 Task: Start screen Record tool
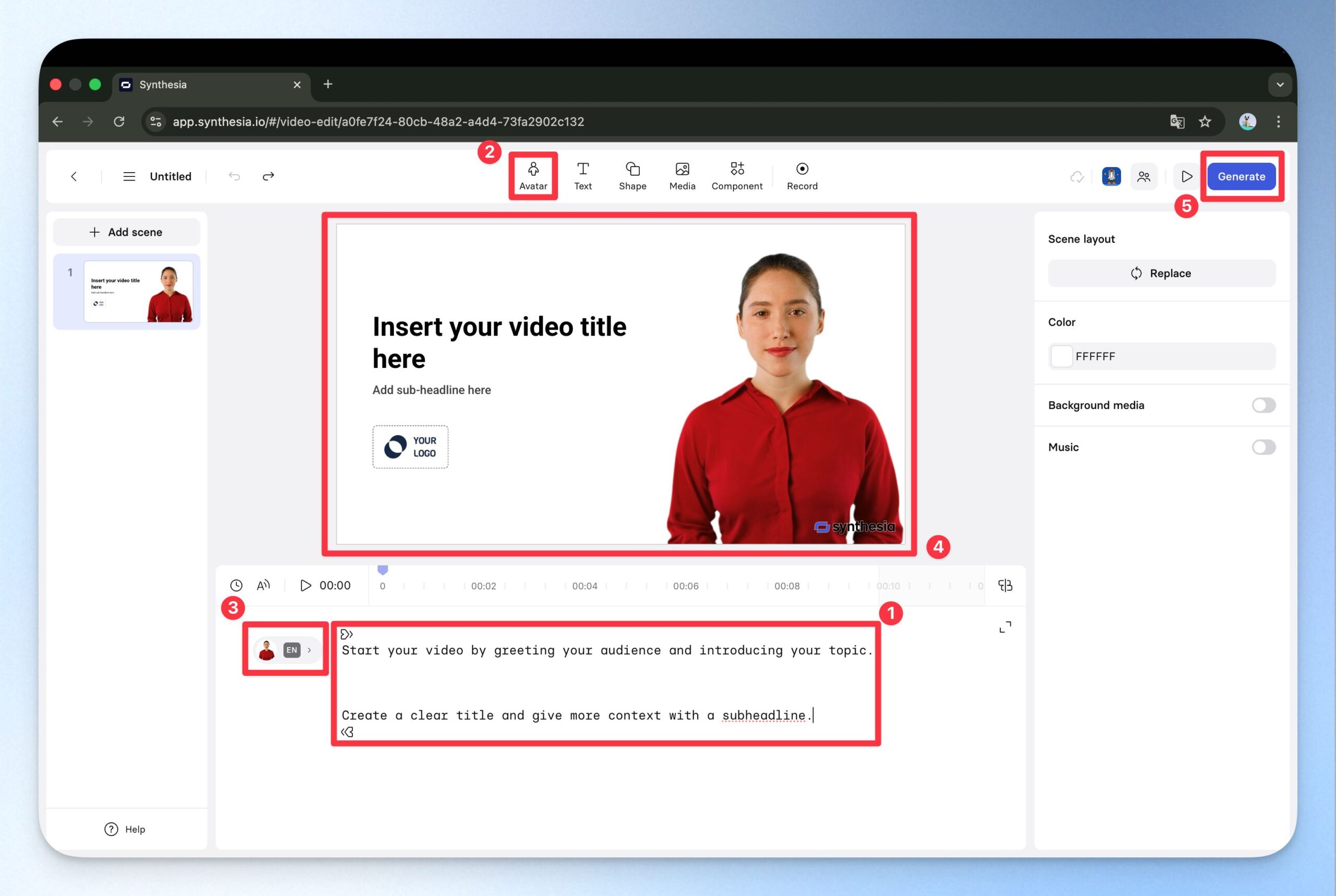pos(802,175)
